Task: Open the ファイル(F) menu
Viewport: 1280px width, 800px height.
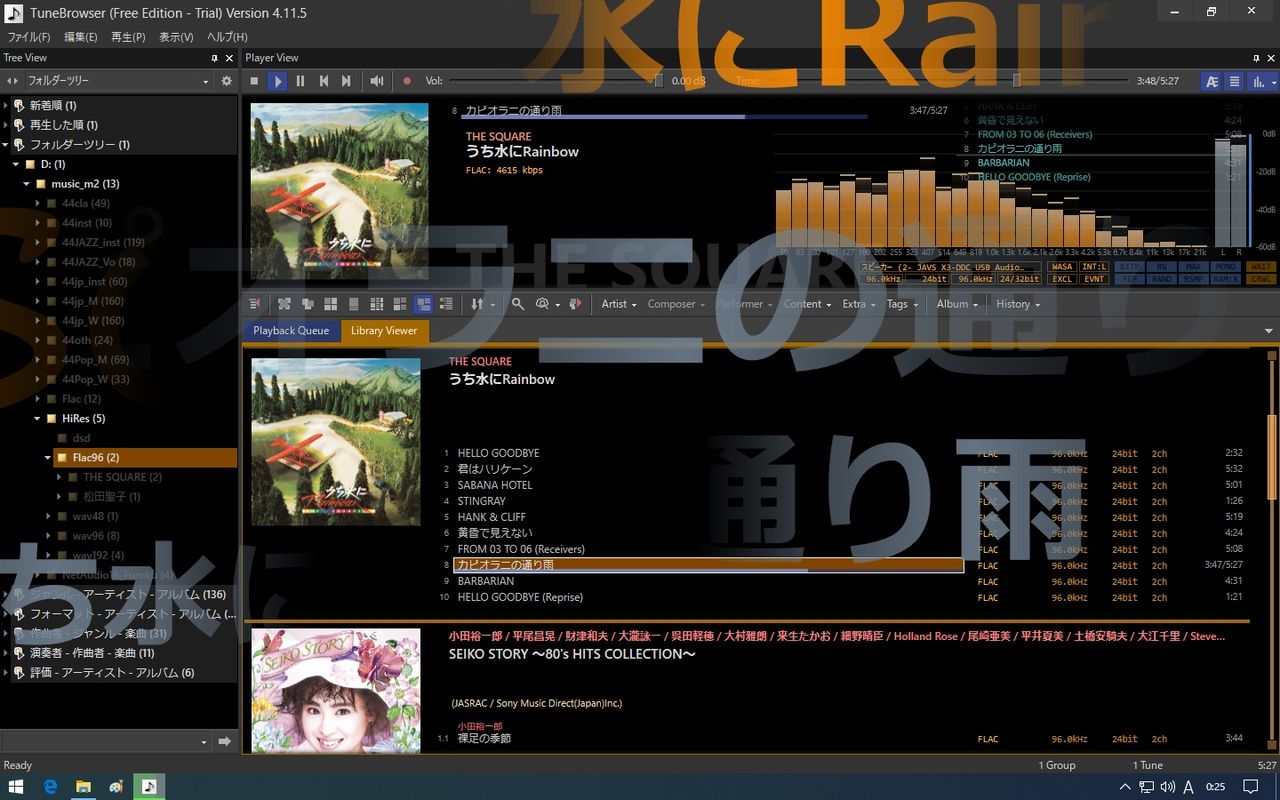Action: pos(28,37)
